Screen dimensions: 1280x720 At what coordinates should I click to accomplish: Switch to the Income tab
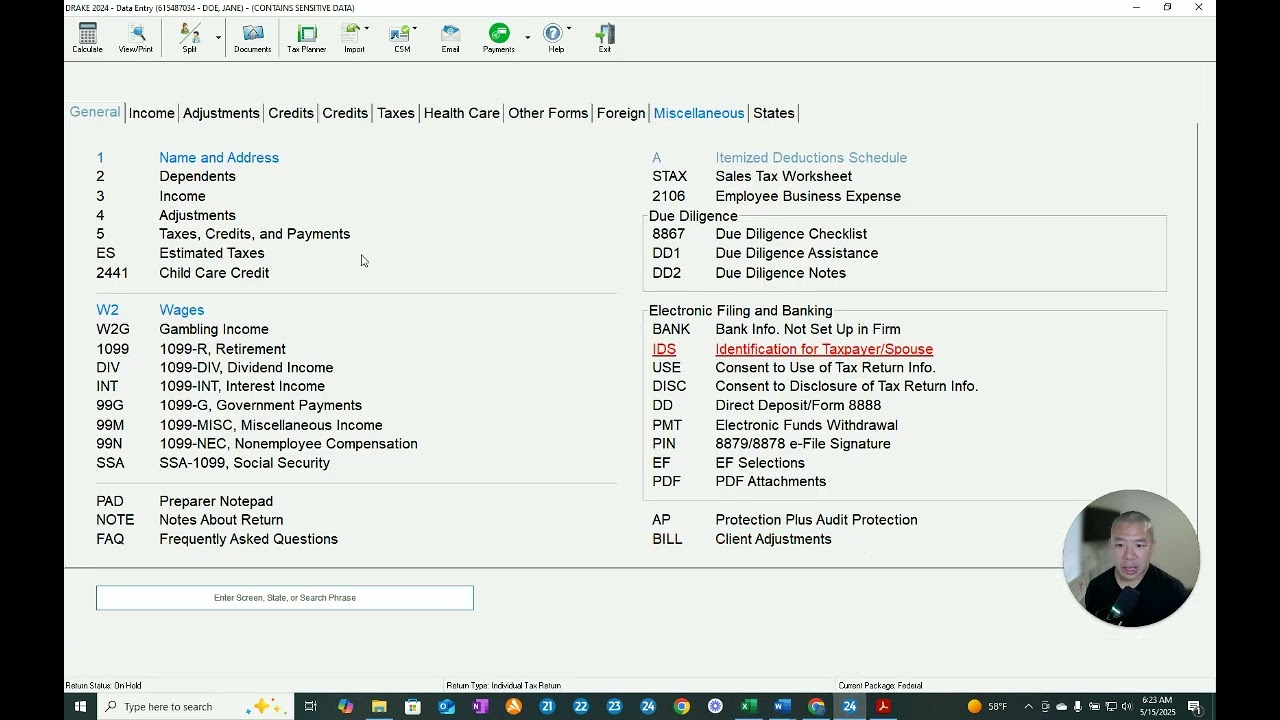pyautogui.click(x=152, y=113)
